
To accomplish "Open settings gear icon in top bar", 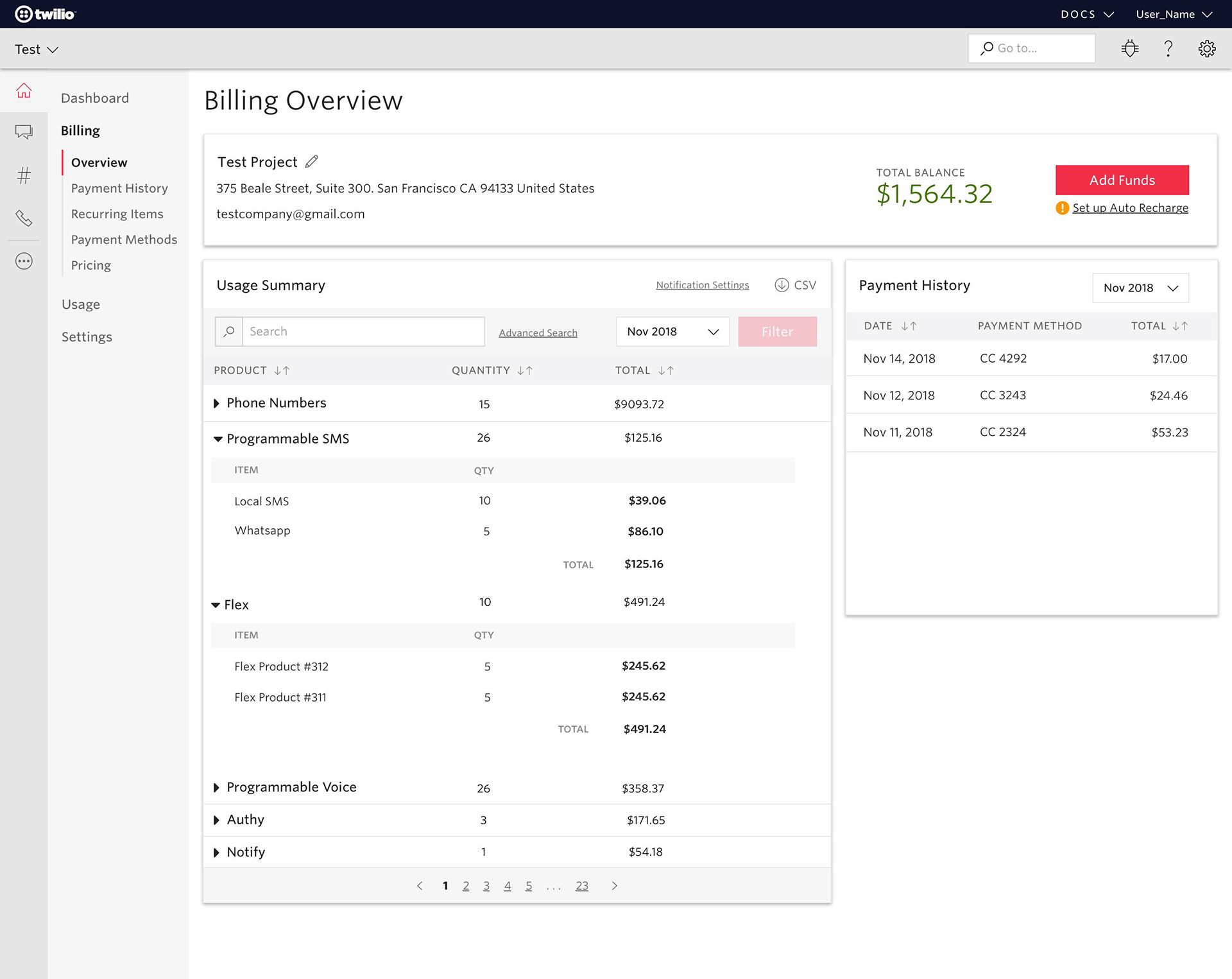I will point(1207,49).
